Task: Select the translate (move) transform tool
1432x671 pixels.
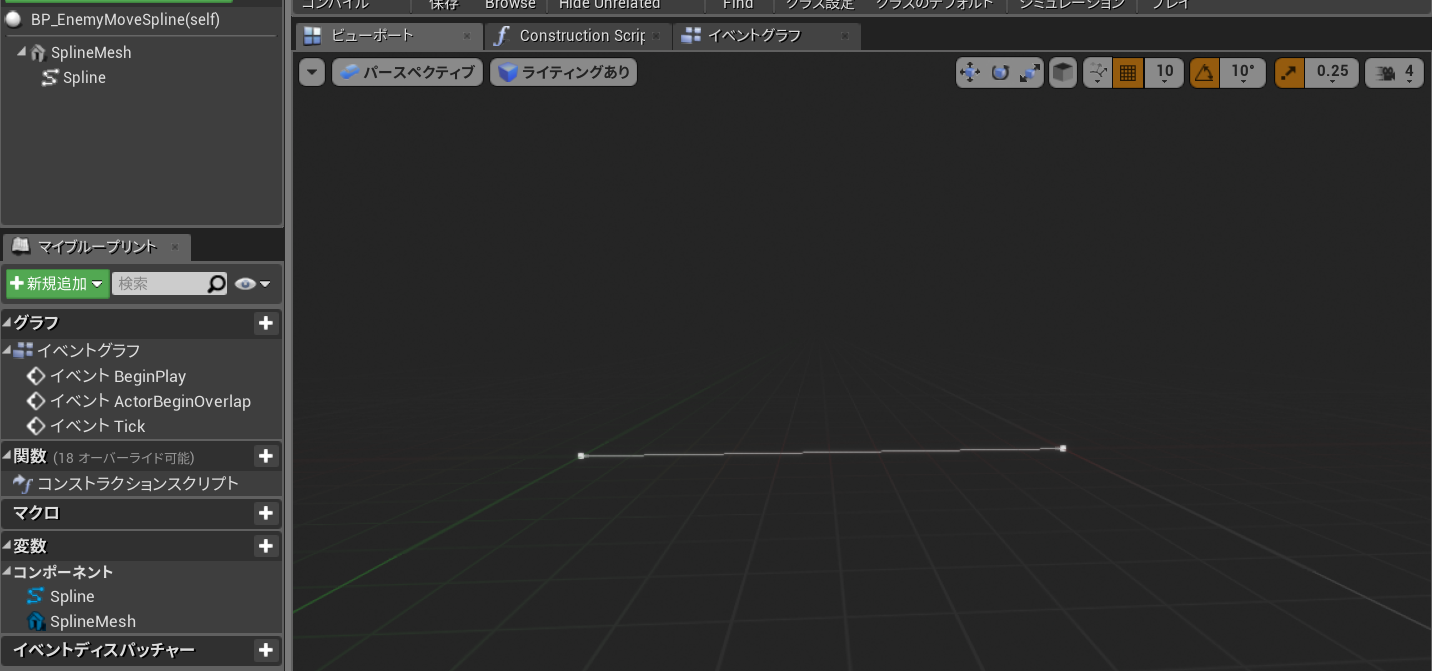Action: click(x=970, y=72)
